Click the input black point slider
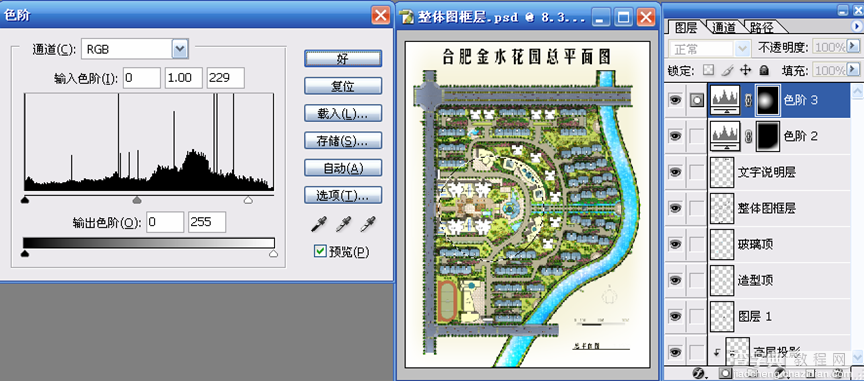Screen dimensions: 864x381 click(x=24, y=200)
